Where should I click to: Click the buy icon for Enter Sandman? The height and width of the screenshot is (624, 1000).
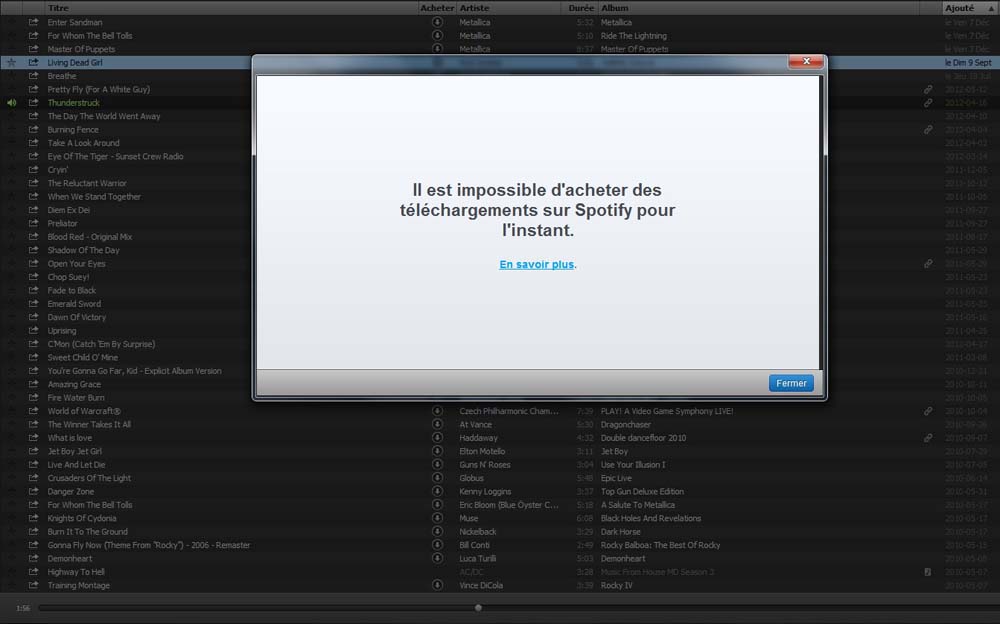click(x=438, y=22)
